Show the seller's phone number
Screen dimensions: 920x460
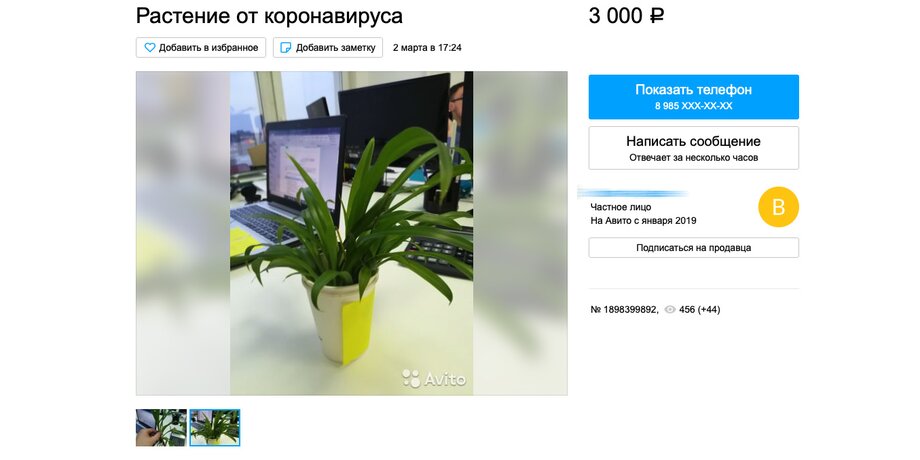[694, 97]
